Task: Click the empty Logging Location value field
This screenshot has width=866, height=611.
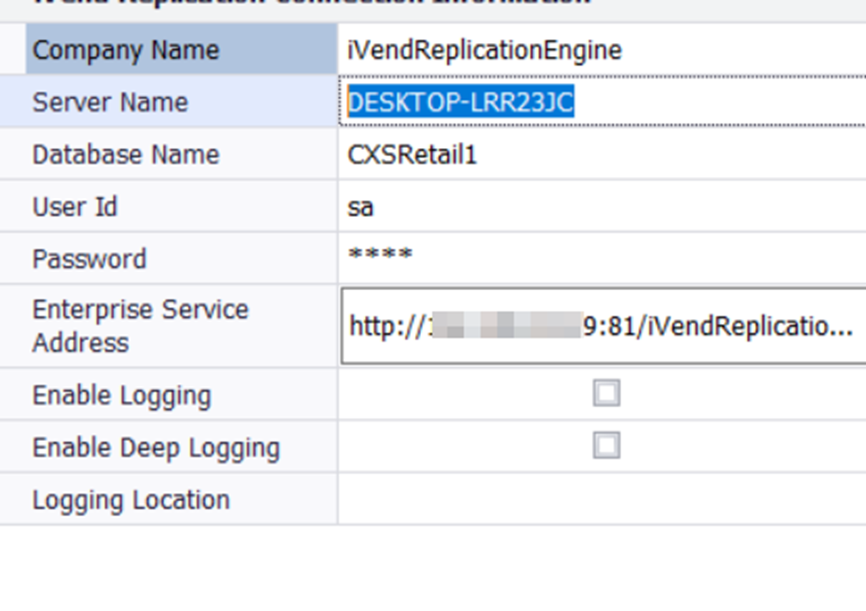Action: [602, 499]
